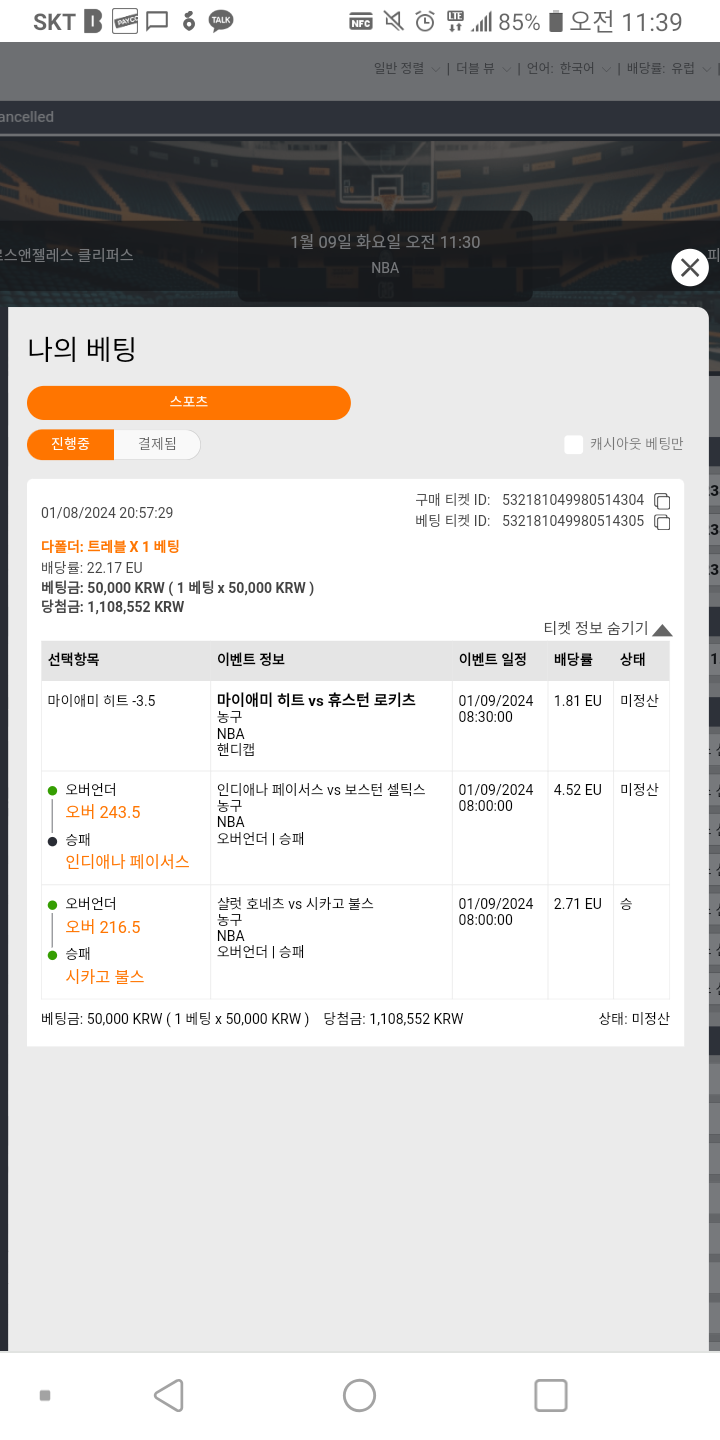Click 인디애나 페이서스 selection text
This screenshot has height=1440, width=720.
(x=127, y=861)
